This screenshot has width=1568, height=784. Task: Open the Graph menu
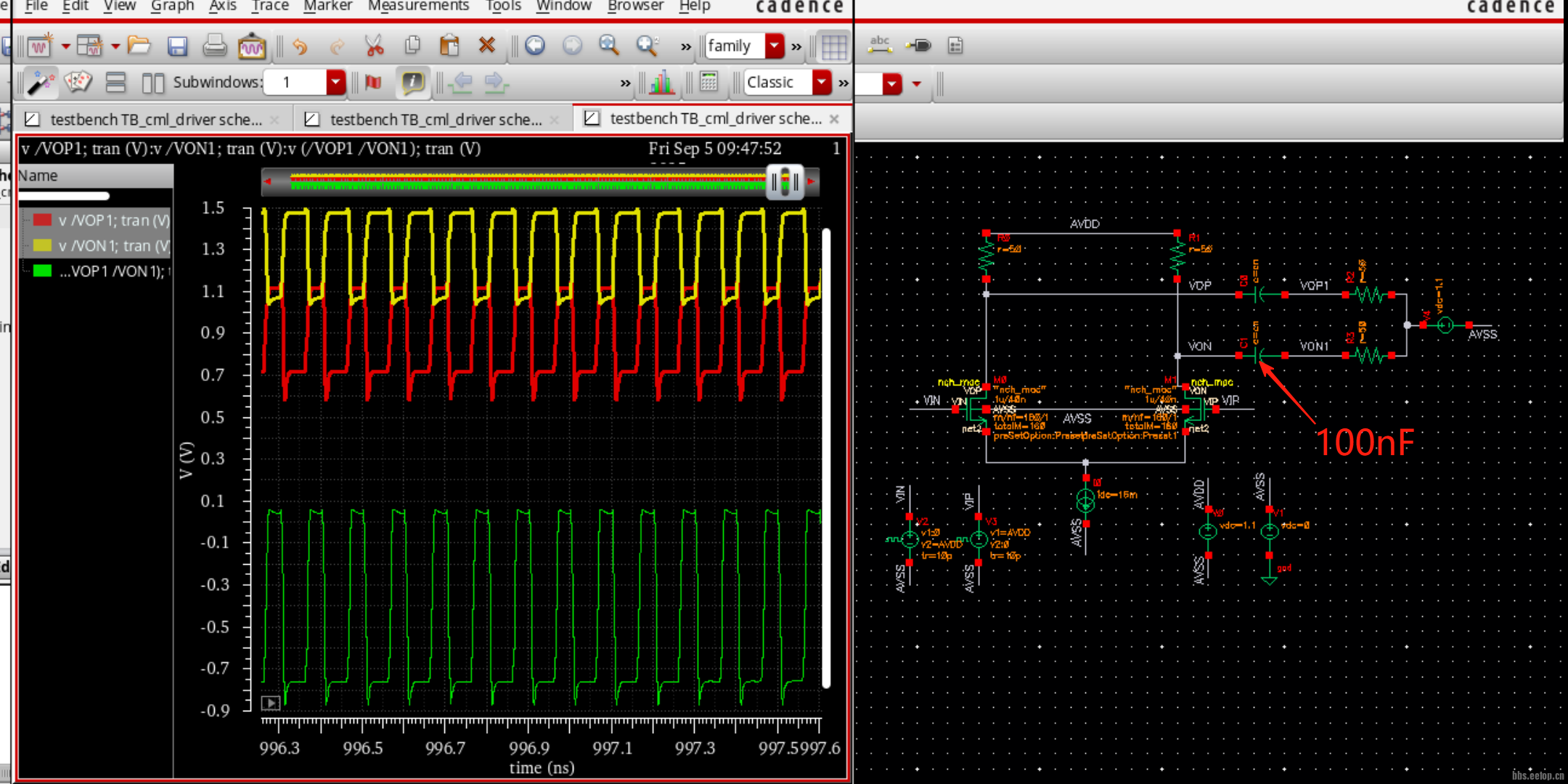[x=172, y=6]
